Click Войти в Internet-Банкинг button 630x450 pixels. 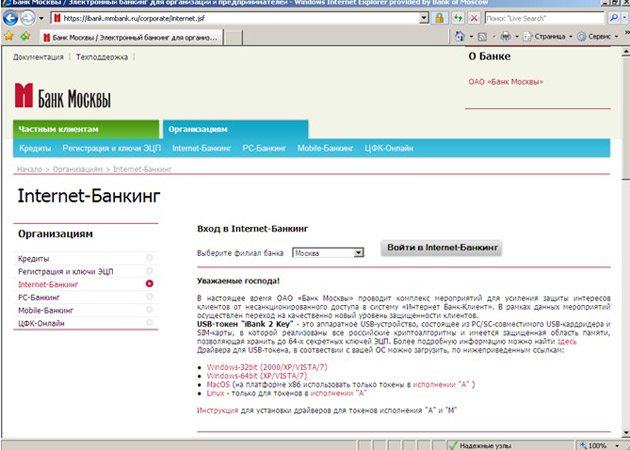(x=442, y=248)
